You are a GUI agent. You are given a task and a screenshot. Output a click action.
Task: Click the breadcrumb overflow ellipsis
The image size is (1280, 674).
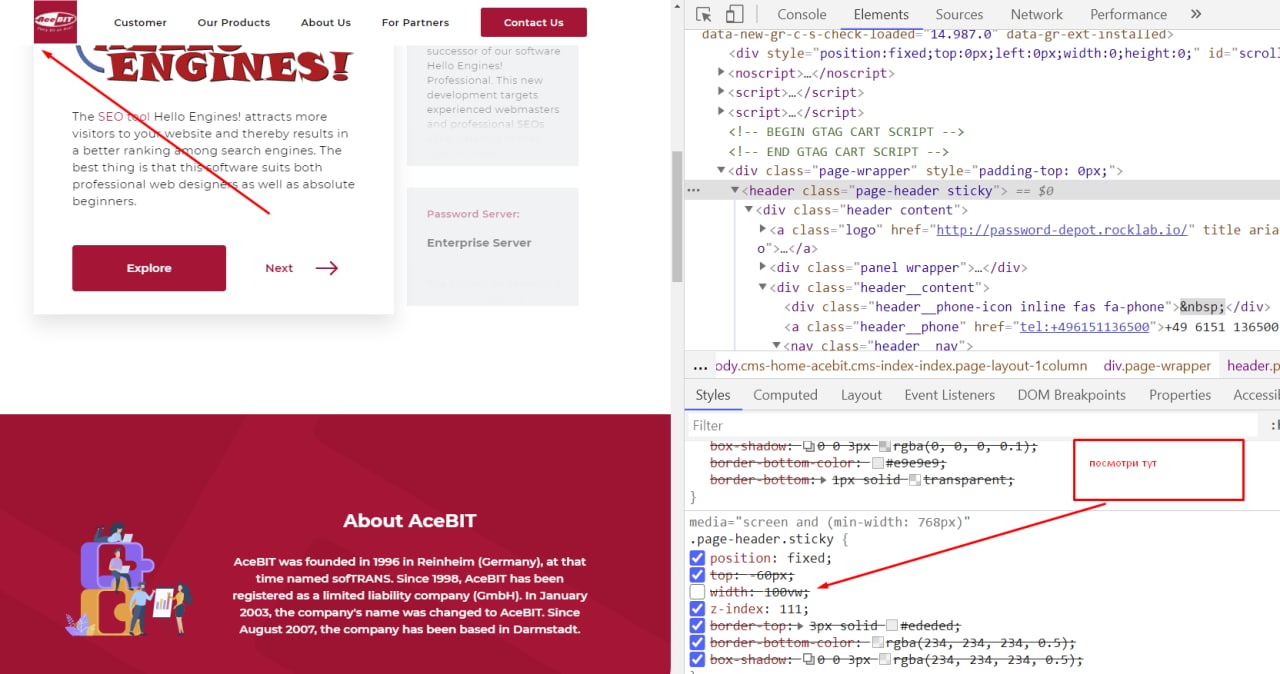tap(700, 366)
